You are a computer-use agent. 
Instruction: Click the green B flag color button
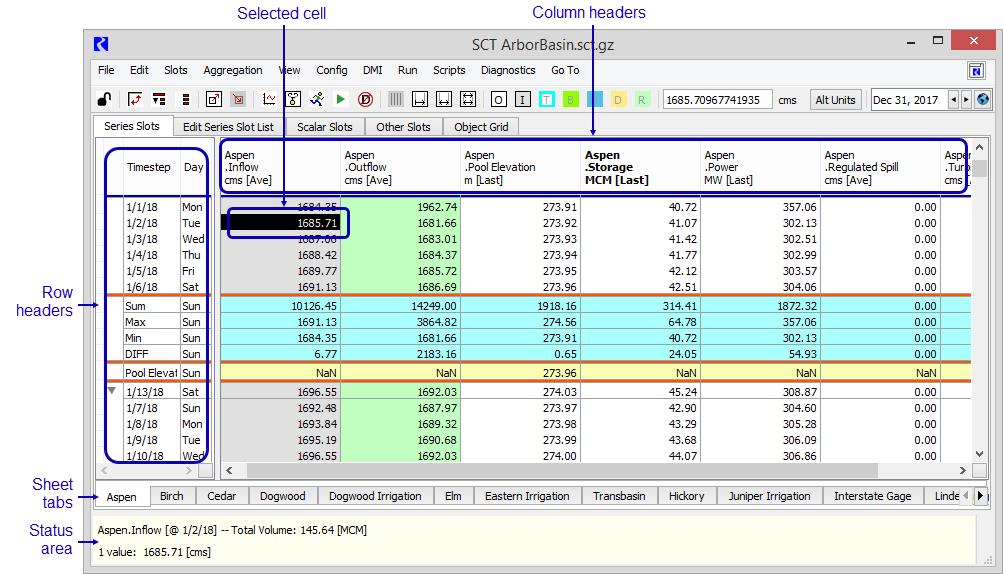pyautogui.click(x=570, y=99)
